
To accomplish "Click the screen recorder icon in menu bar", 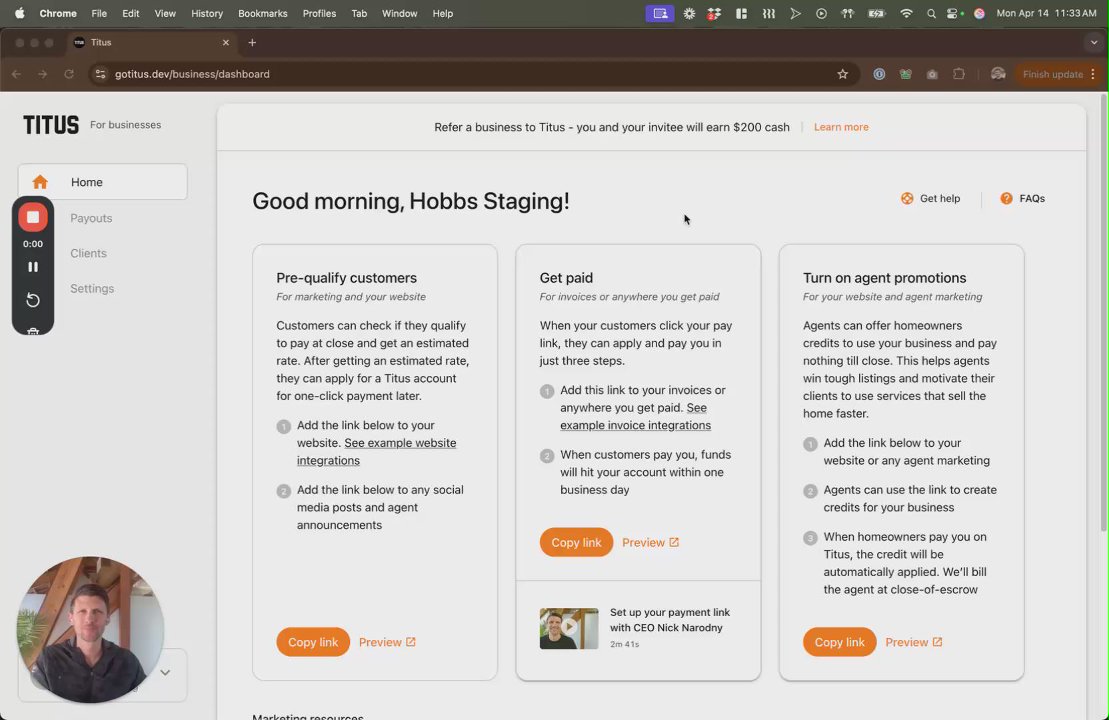I will click(660, 13).
